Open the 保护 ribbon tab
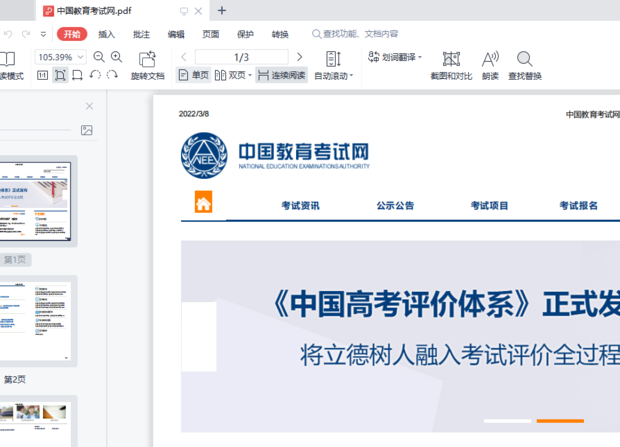 [245, 34]
